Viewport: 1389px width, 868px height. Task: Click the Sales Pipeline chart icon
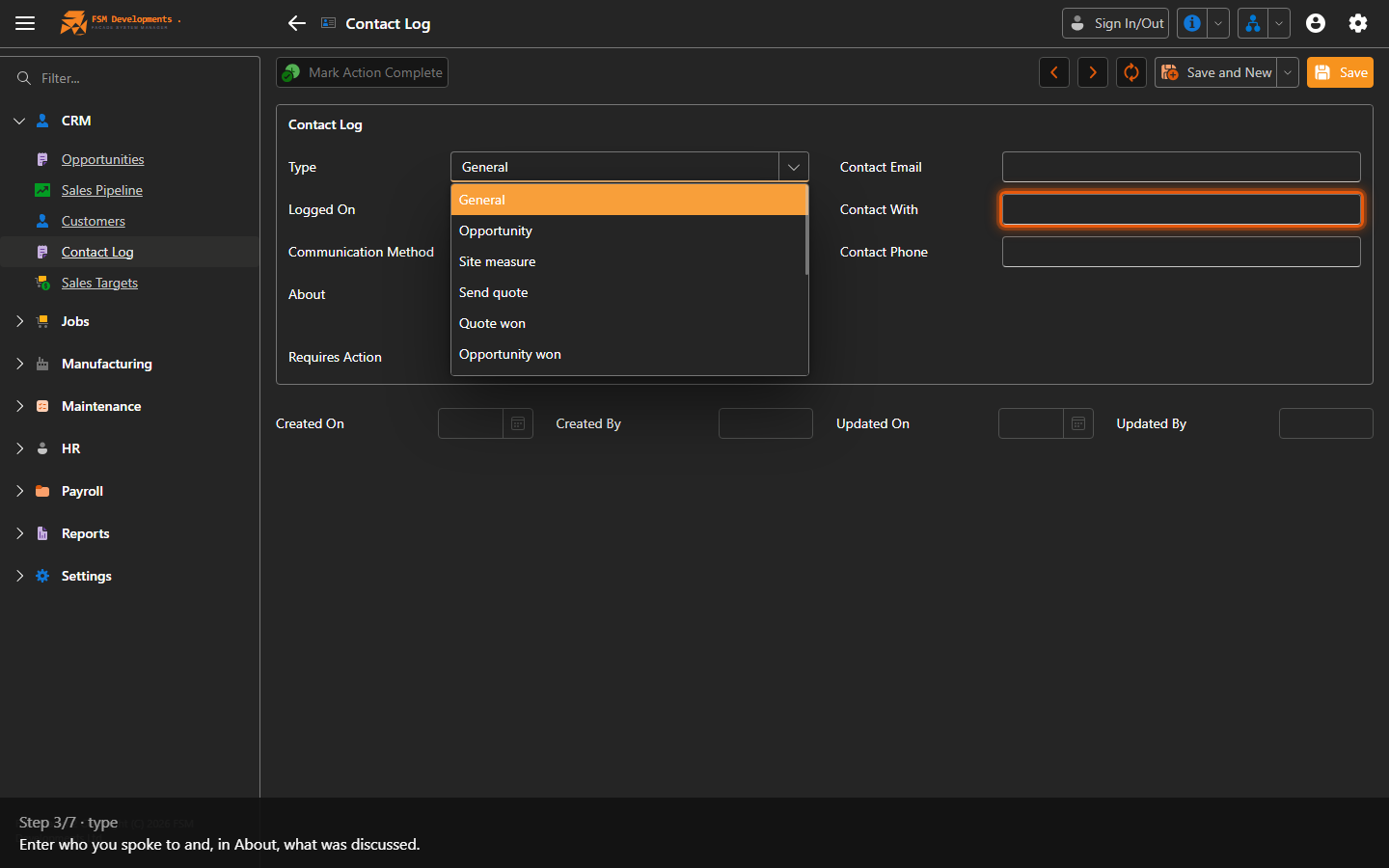click(42, 190)
